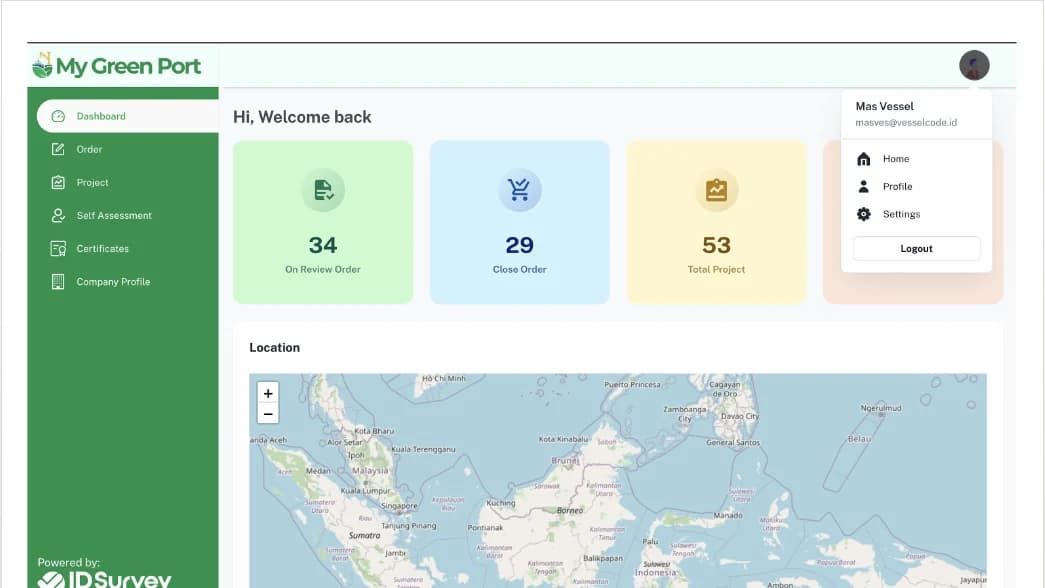Click the Home house icon
The image size is (1045, 588).
(864, 159)
